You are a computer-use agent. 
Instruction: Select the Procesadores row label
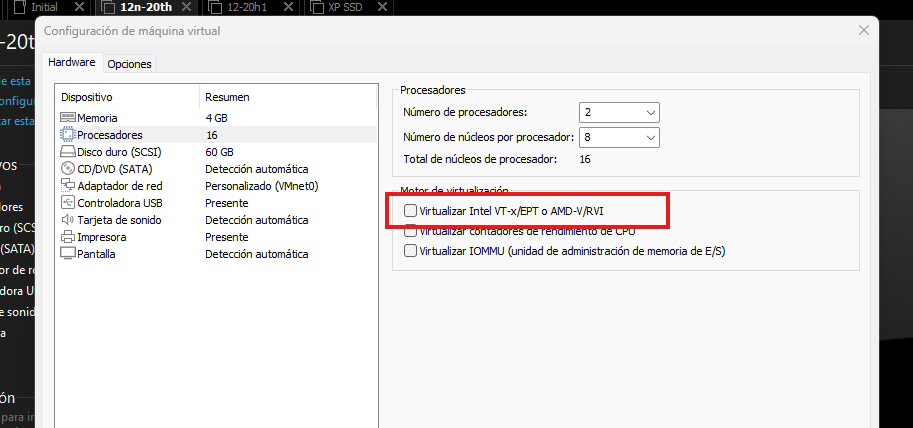click(x=109, y=135)
